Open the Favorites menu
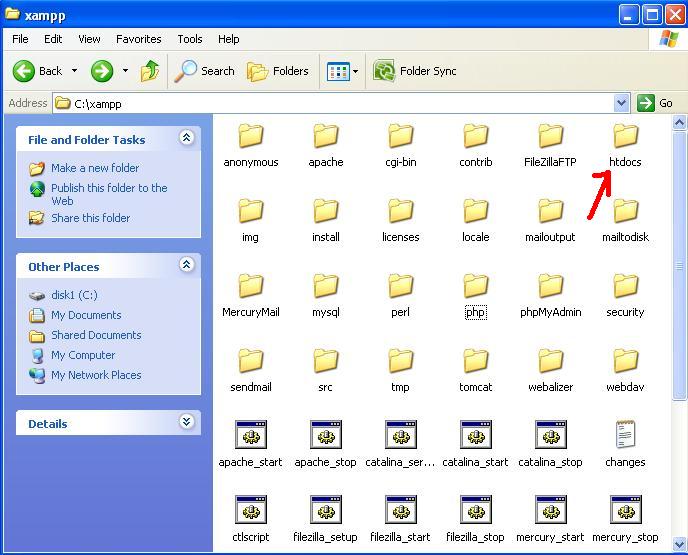This screenshot has height=555, width=688. coord(139,39)
